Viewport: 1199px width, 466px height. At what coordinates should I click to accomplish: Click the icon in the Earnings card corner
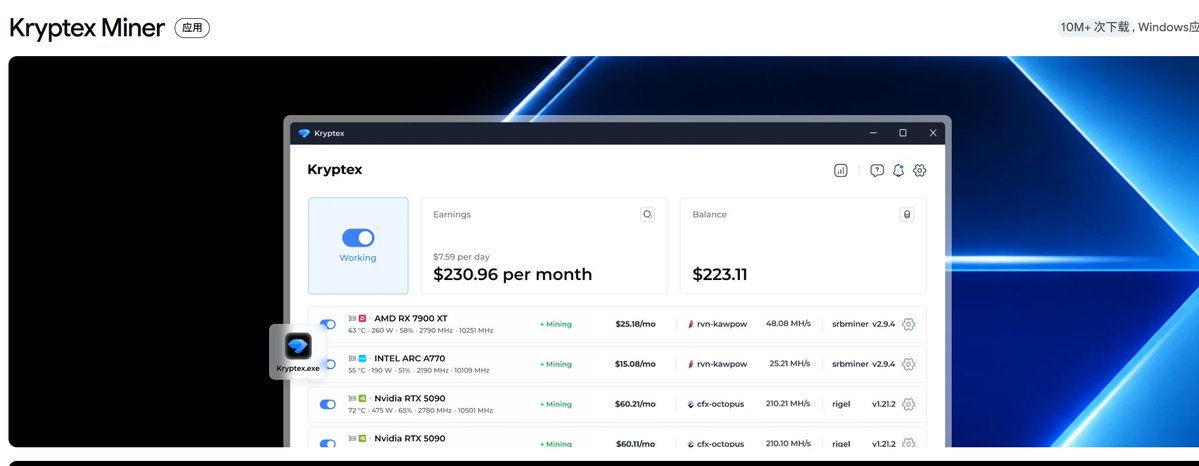(x=647, y=214)
